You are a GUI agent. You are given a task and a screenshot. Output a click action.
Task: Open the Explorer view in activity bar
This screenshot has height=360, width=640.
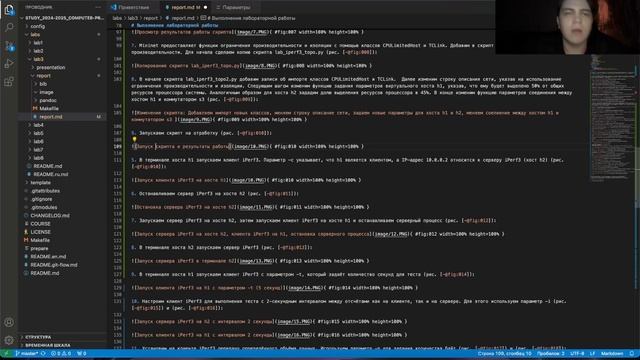(9, 9)
